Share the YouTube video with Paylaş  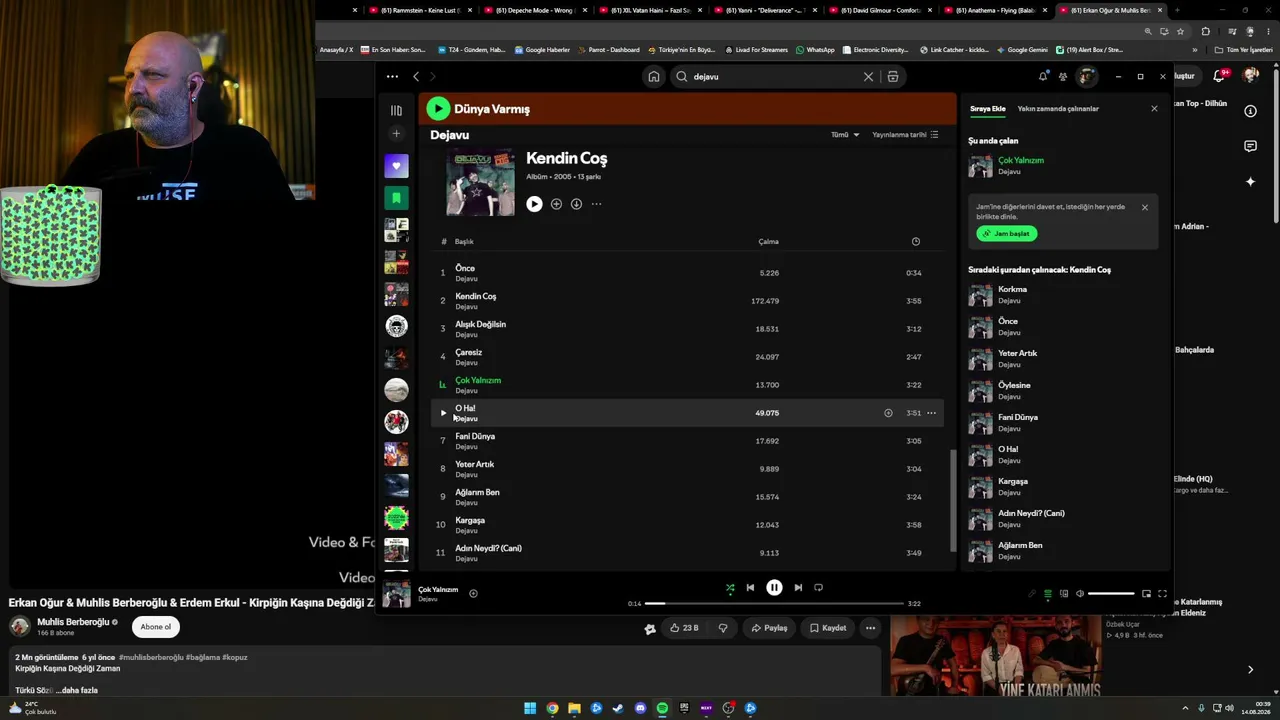tap(769, 628)
